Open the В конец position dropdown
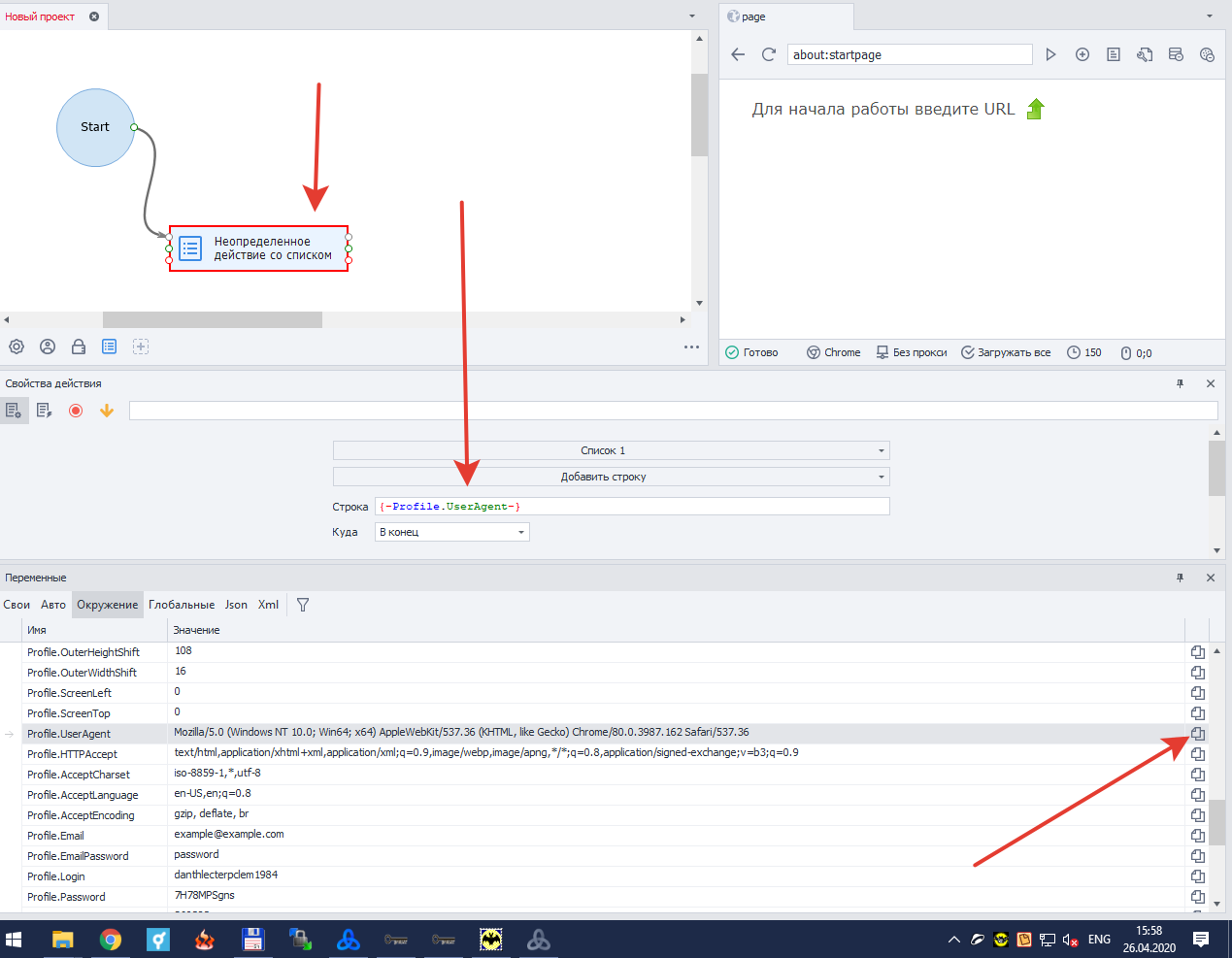Viewport: 1232px width, 958px height. [x=451, y=532]
